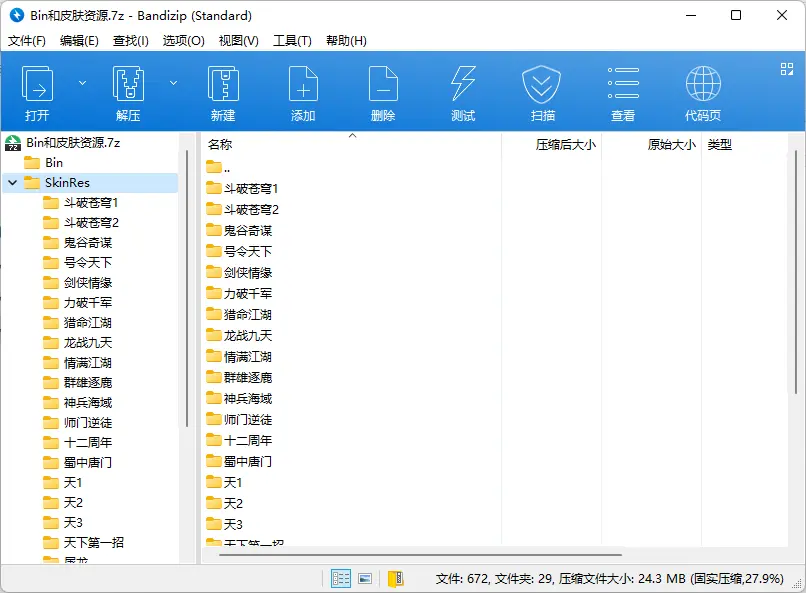Expand the dropdown arrow next to 打开
Screen dimensions: 806x593
coord(82,83)
